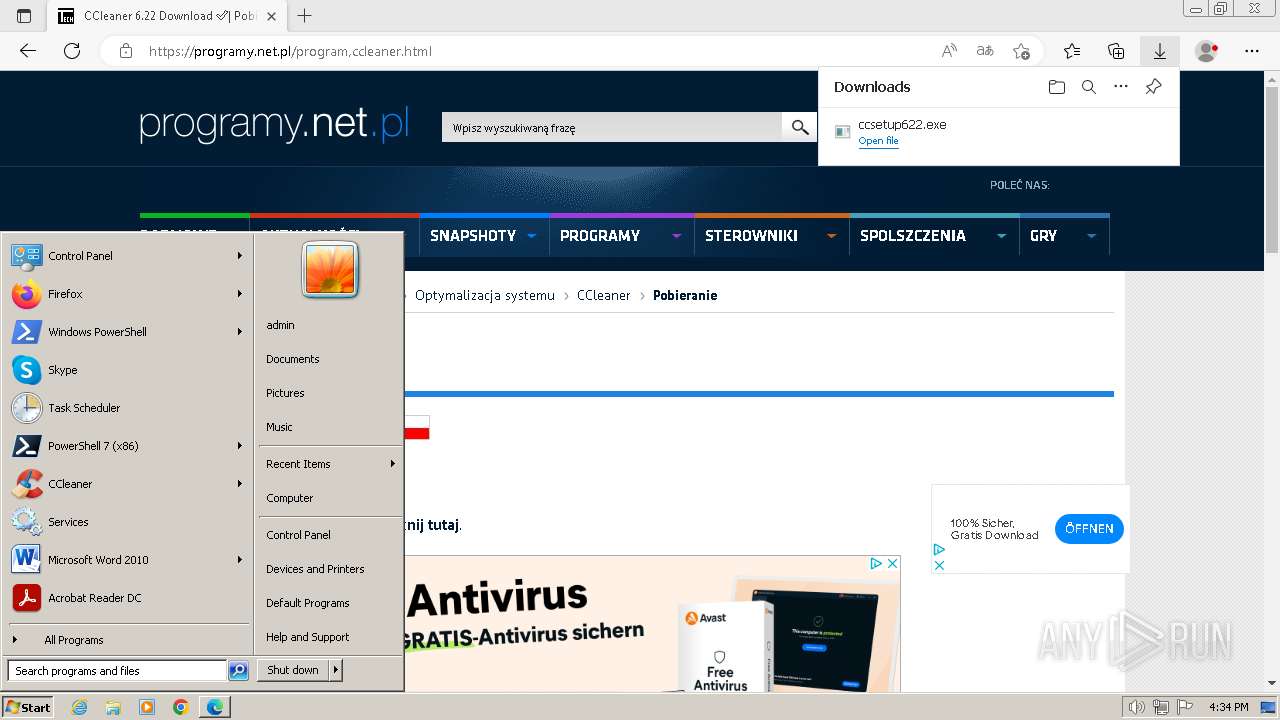
Task: Open a new browser tab
Action: click(x=305, y=16)
